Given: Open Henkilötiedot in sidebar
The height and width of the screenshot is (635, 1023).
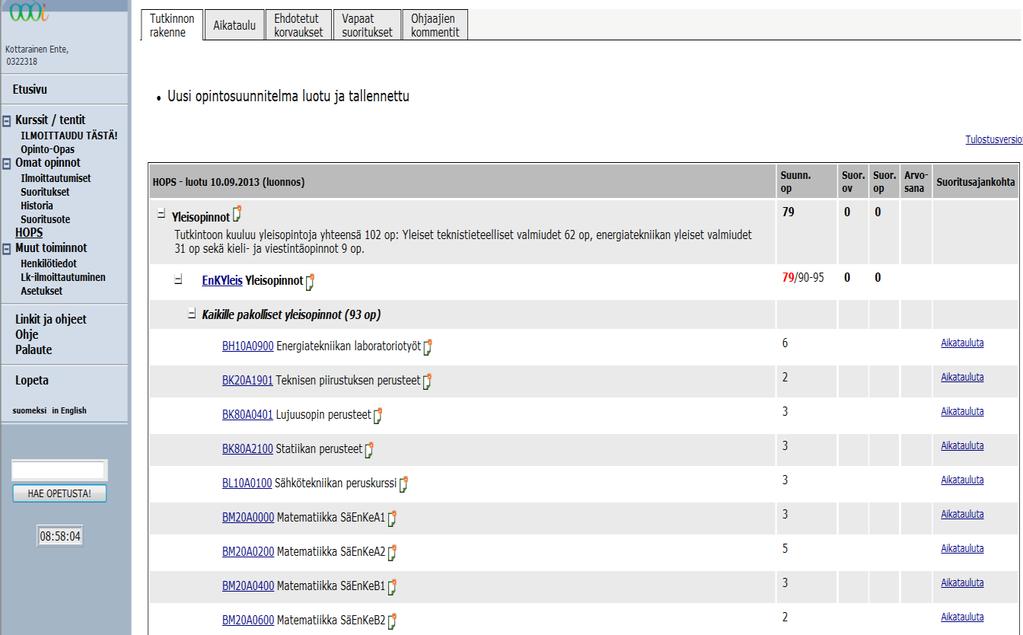Looking at the screenshot, I should pyautogui.click(x=48, y=264).
